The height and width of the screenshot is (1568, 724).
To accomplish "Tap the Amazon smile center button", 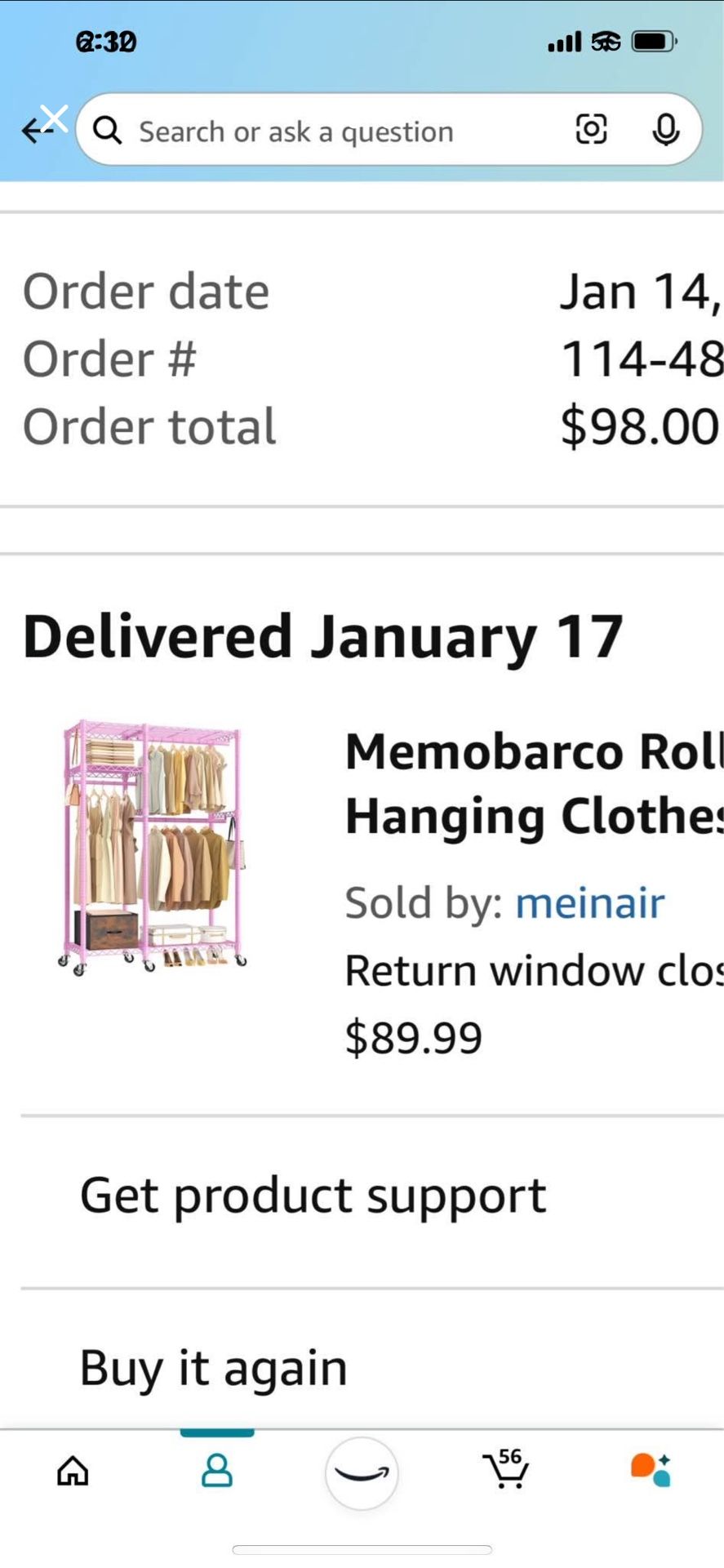I will click(362, 1472).
